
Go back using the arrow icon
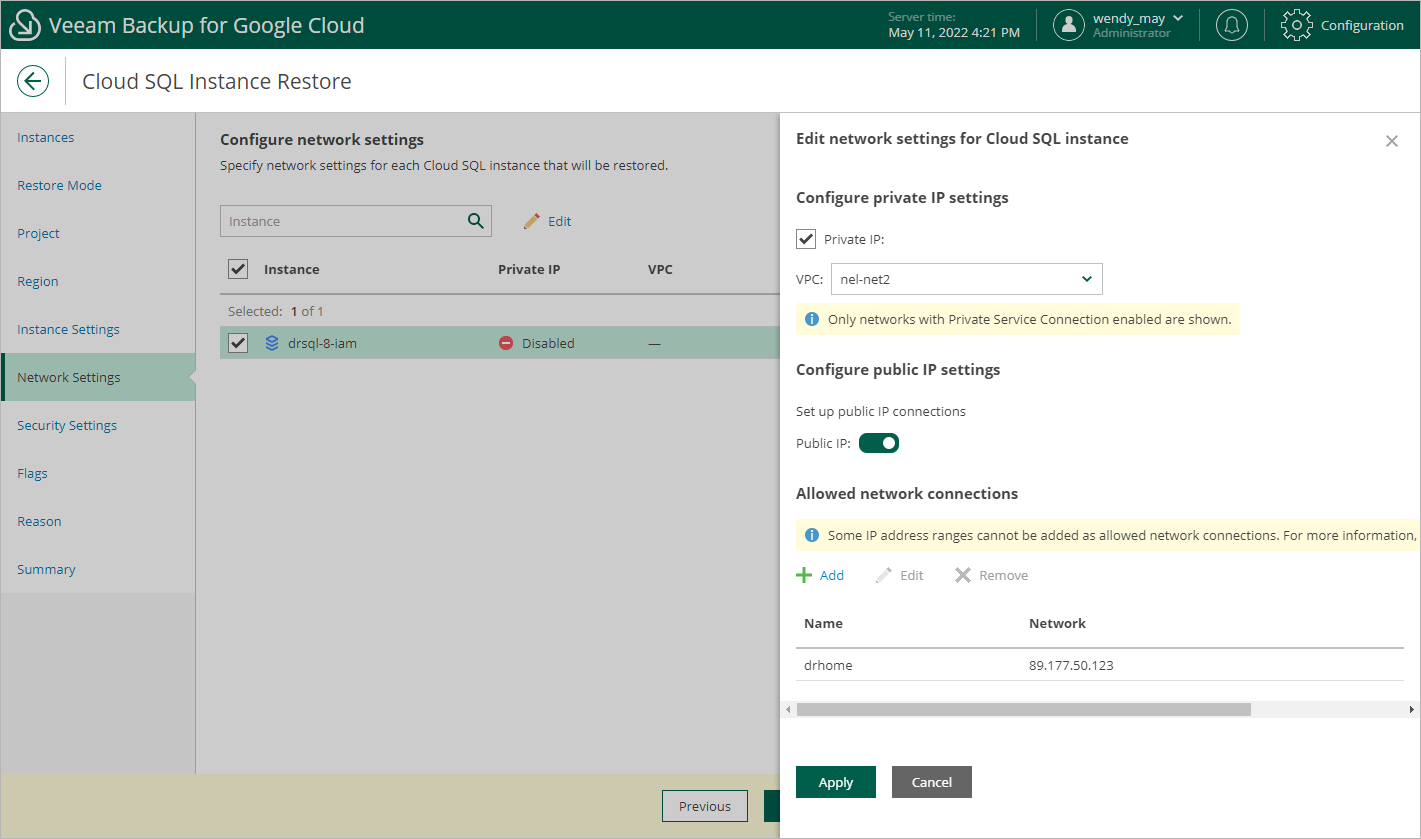point(33,81)
